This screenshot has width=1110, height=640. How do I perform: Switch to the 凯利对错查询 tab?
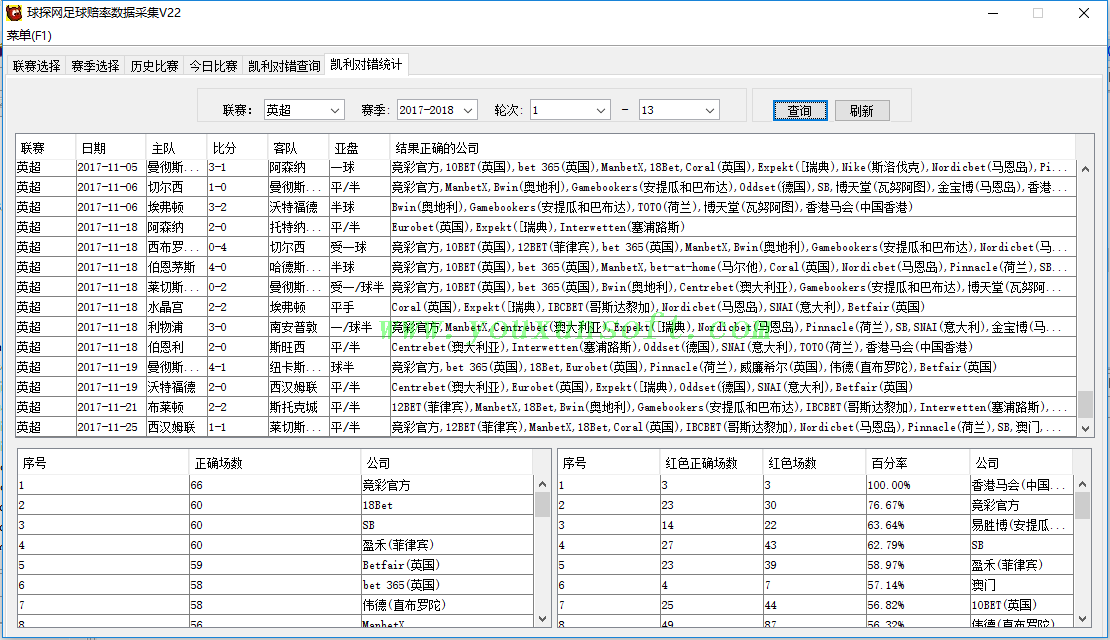(x=283, y=66)
